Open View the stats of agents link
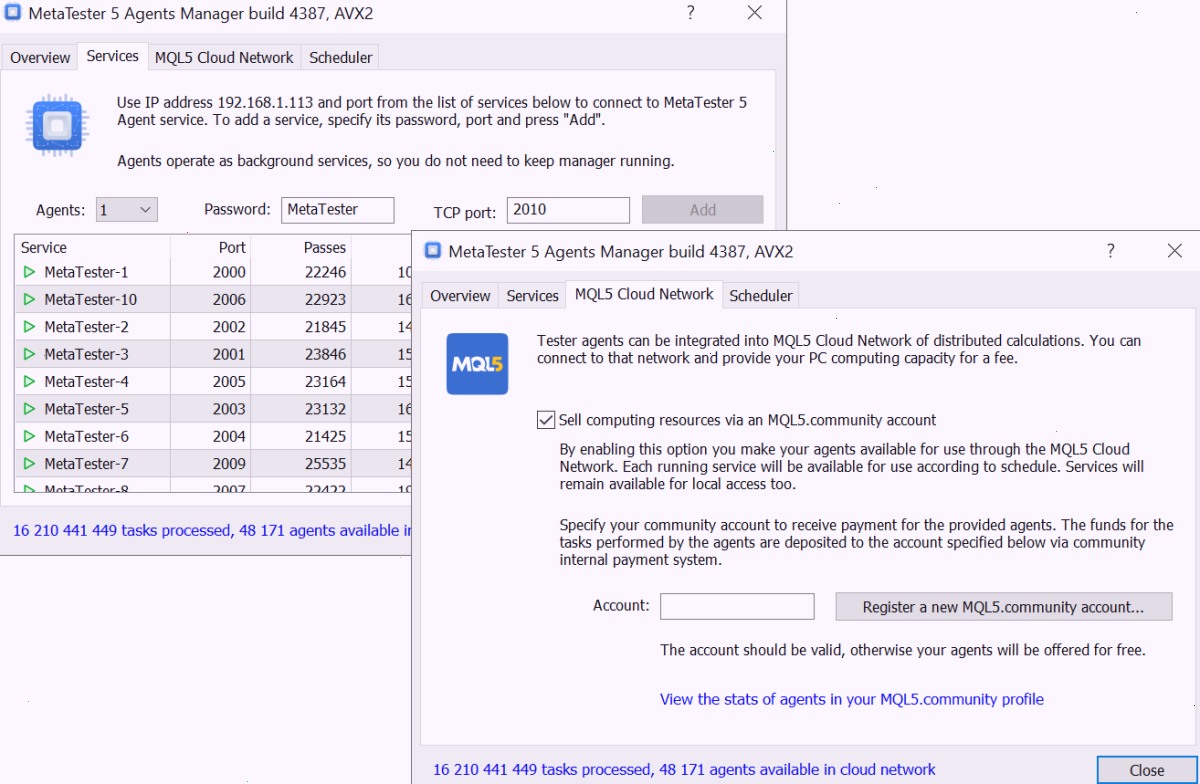The width and height of the screenshot is (1200, 784). point(852,699)
